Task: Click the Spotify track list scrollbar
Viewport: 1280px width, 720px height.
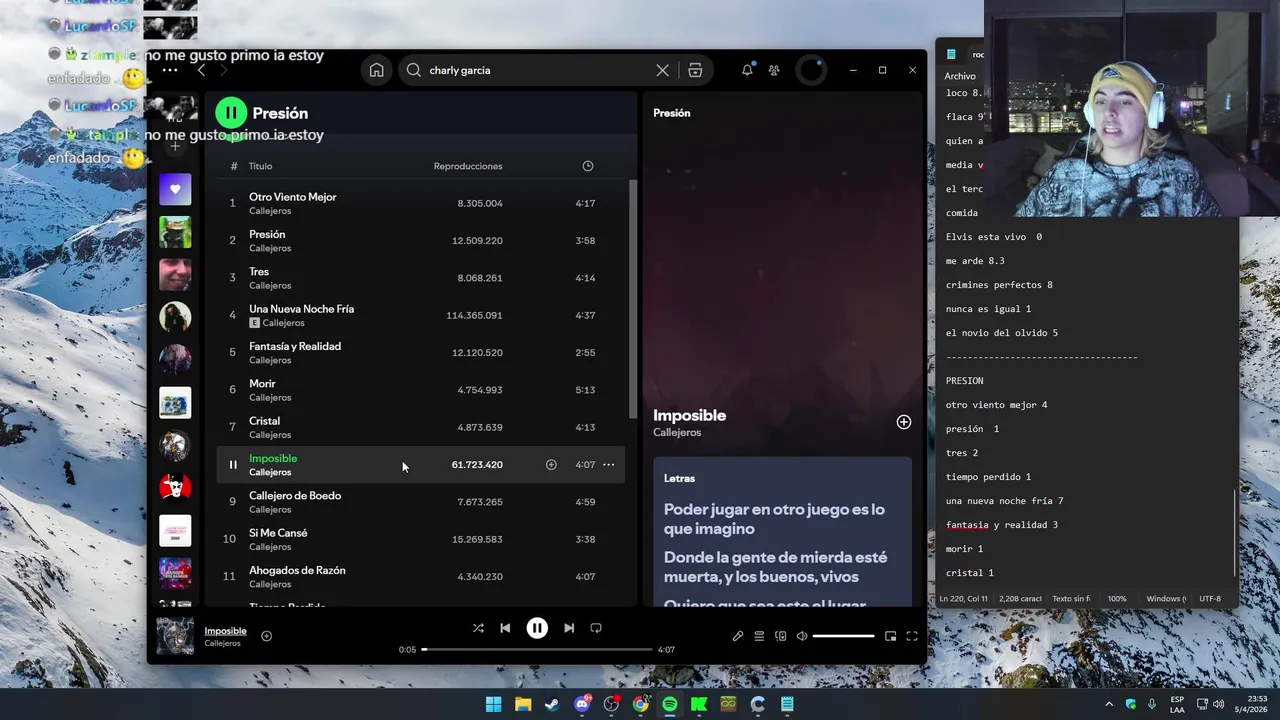Action: tap(632, 300)
